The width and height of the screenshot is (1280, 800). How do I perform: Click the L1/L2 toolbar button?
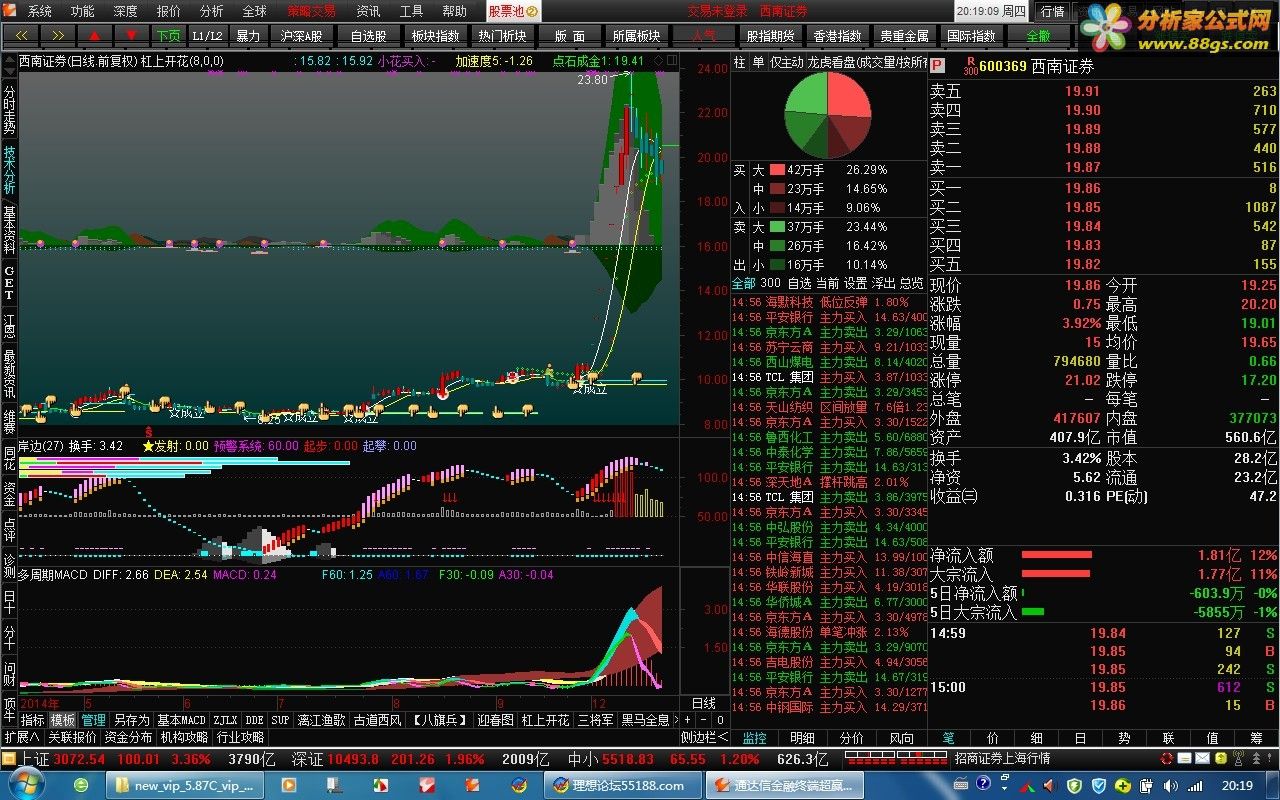click(208, 35)
